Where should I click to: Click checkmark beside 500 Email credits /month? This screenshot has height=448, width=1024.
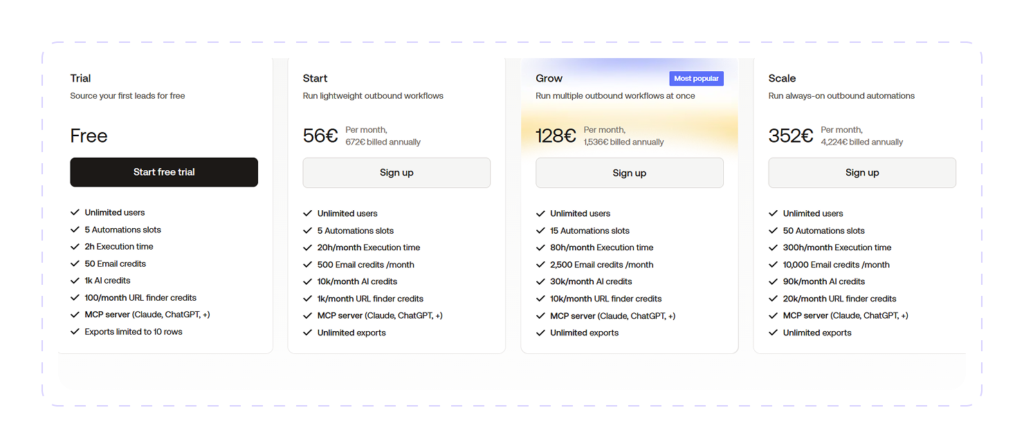pyautogui.click(x=308, y=265)
